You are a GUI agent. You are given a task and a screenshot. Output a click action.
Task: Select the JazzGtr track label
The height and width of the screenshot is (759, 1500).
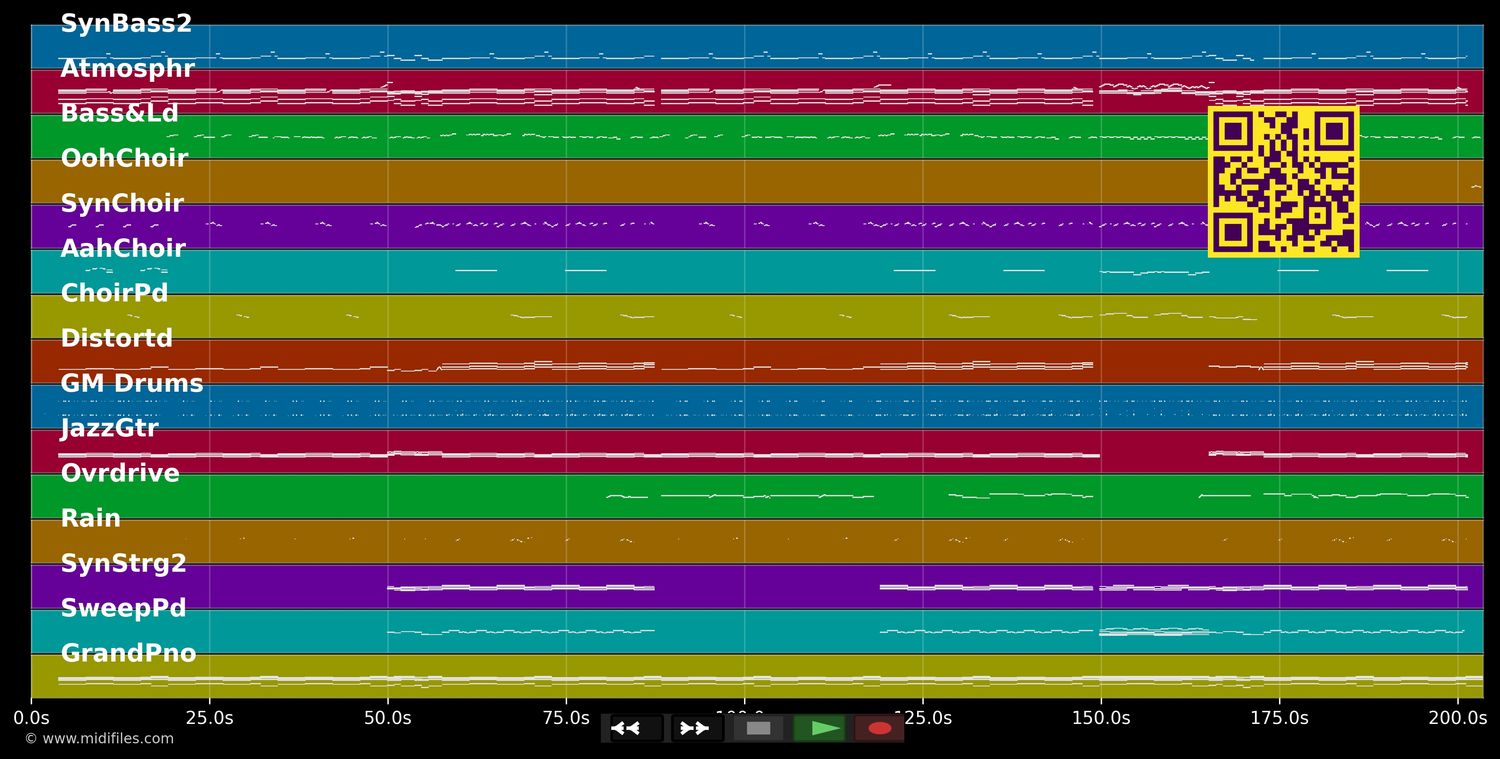point(109,429)
